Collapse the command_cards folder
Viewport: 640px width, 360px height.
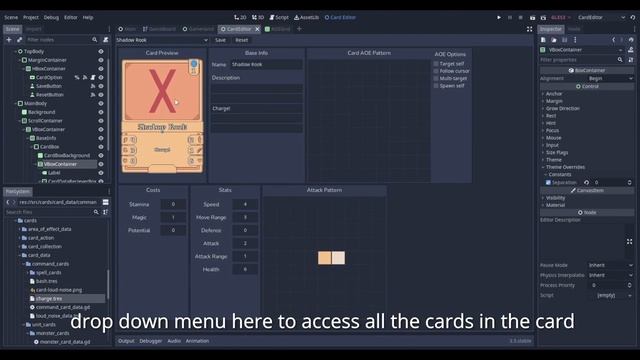pyautogui.click(x=23, y=264)
